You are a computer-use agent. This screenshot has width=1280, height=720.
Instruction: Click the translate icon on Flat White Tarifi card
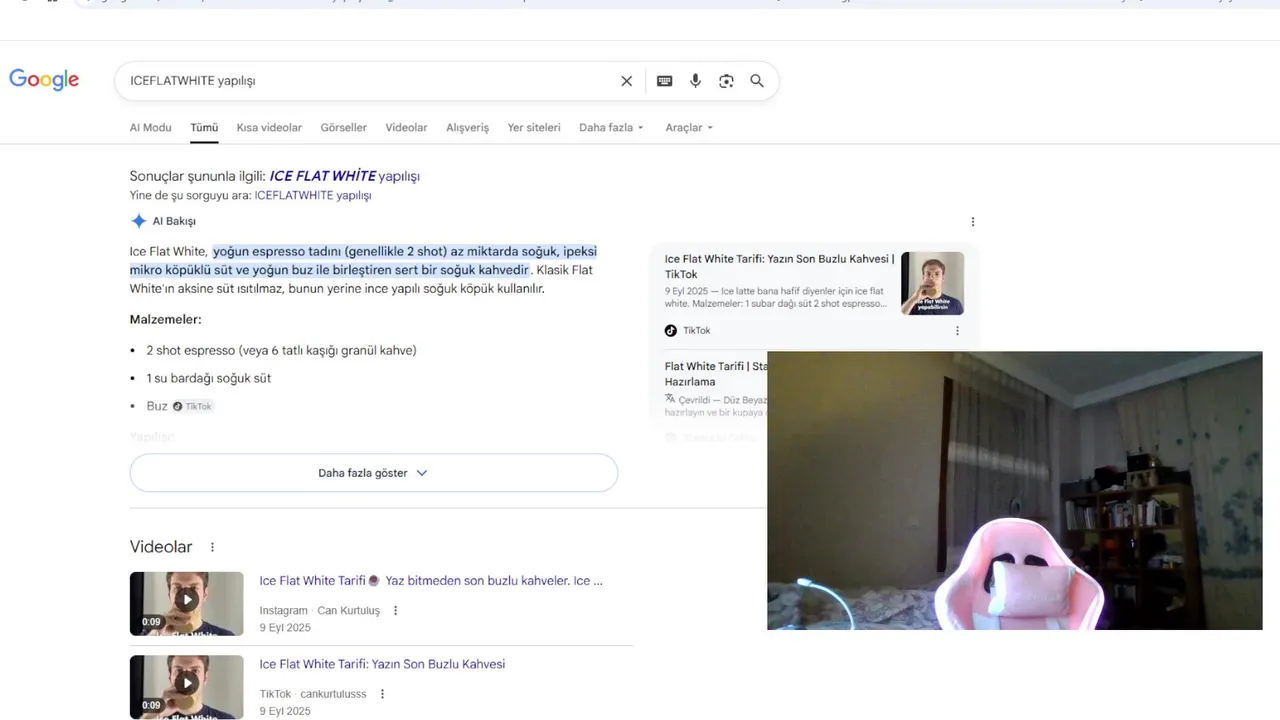(670, 399)
